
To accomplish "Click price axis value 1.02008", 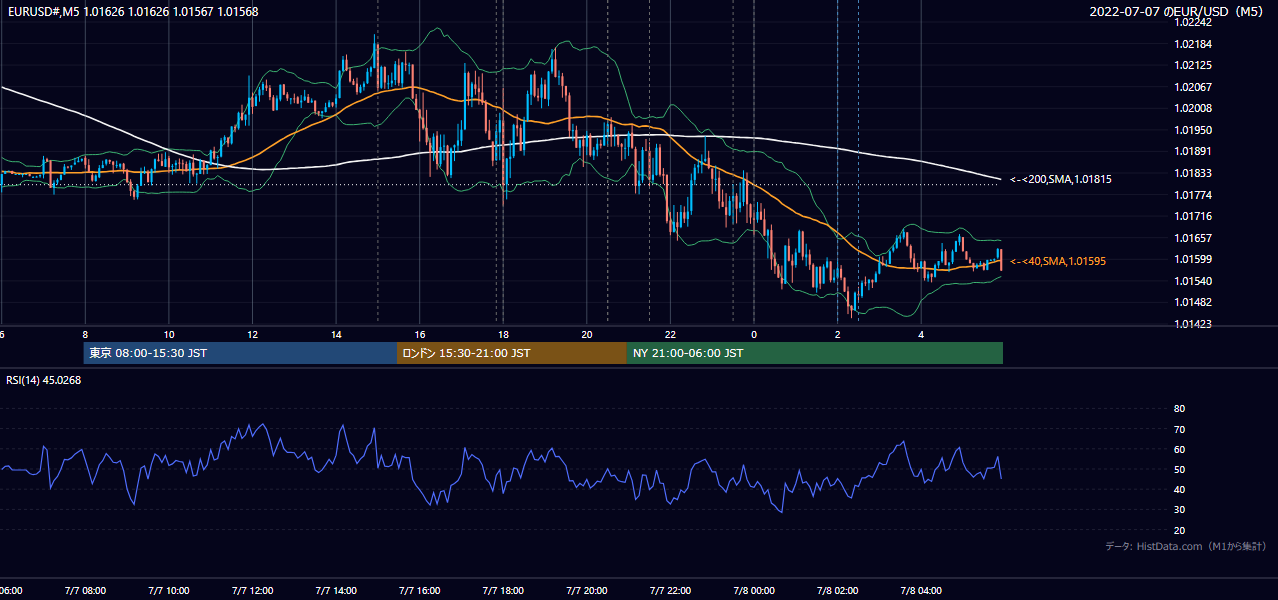I will [x=1194, y=108].
